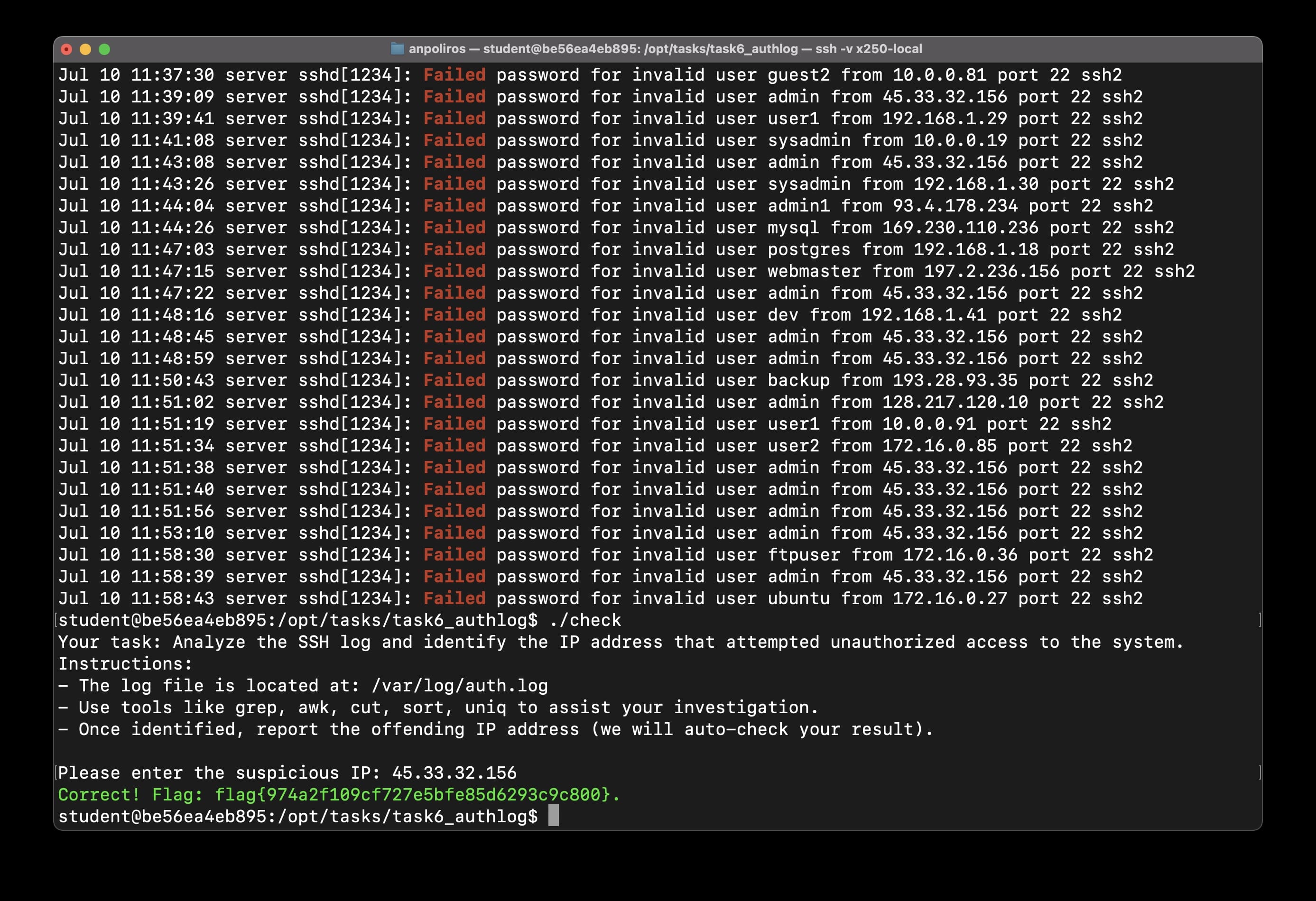Screen dimensions: 1316x901
Task: Click the folder icon in the title bar
Action: pos(398,49)
